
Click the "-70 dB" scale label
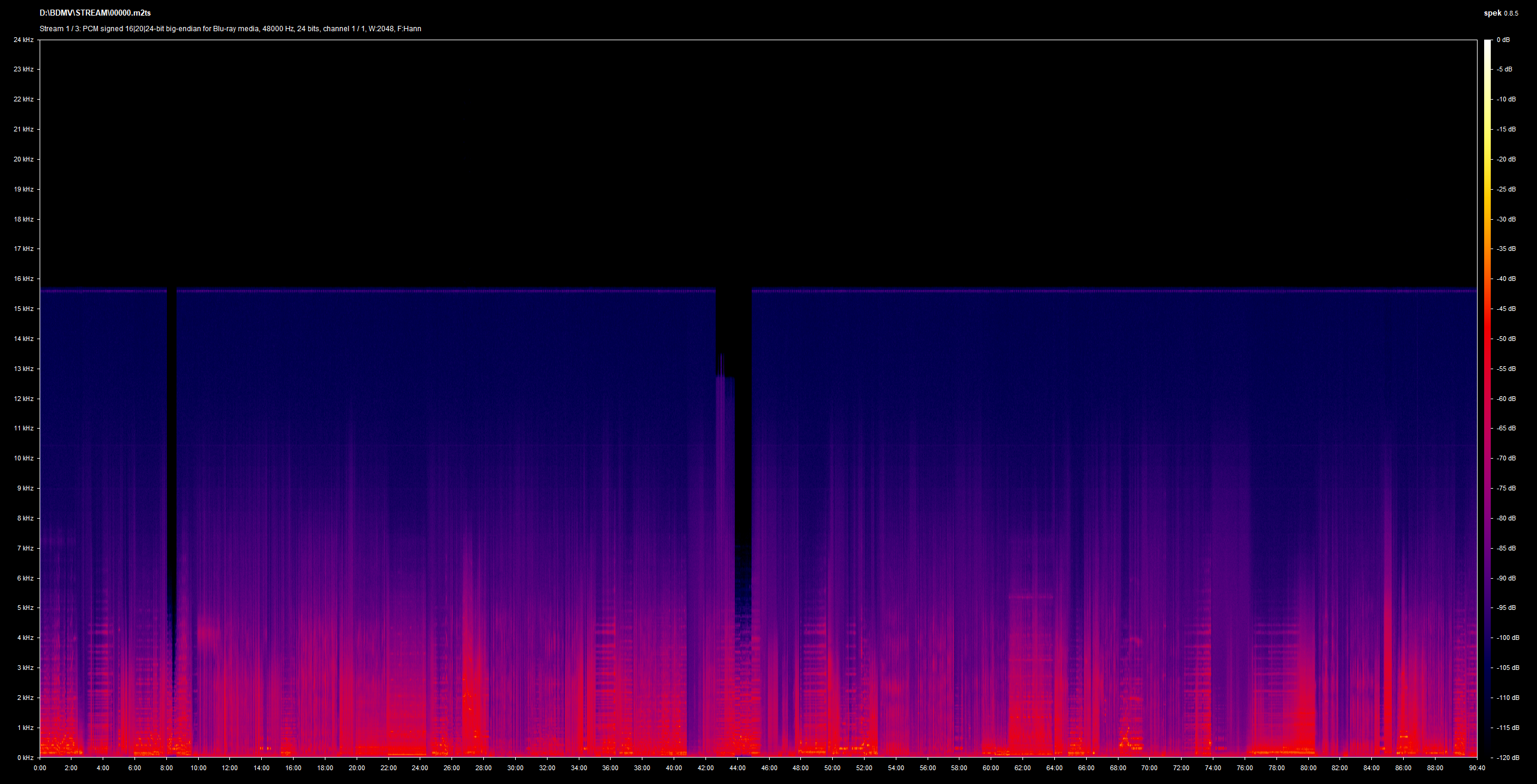click(x=1506, y=459)
